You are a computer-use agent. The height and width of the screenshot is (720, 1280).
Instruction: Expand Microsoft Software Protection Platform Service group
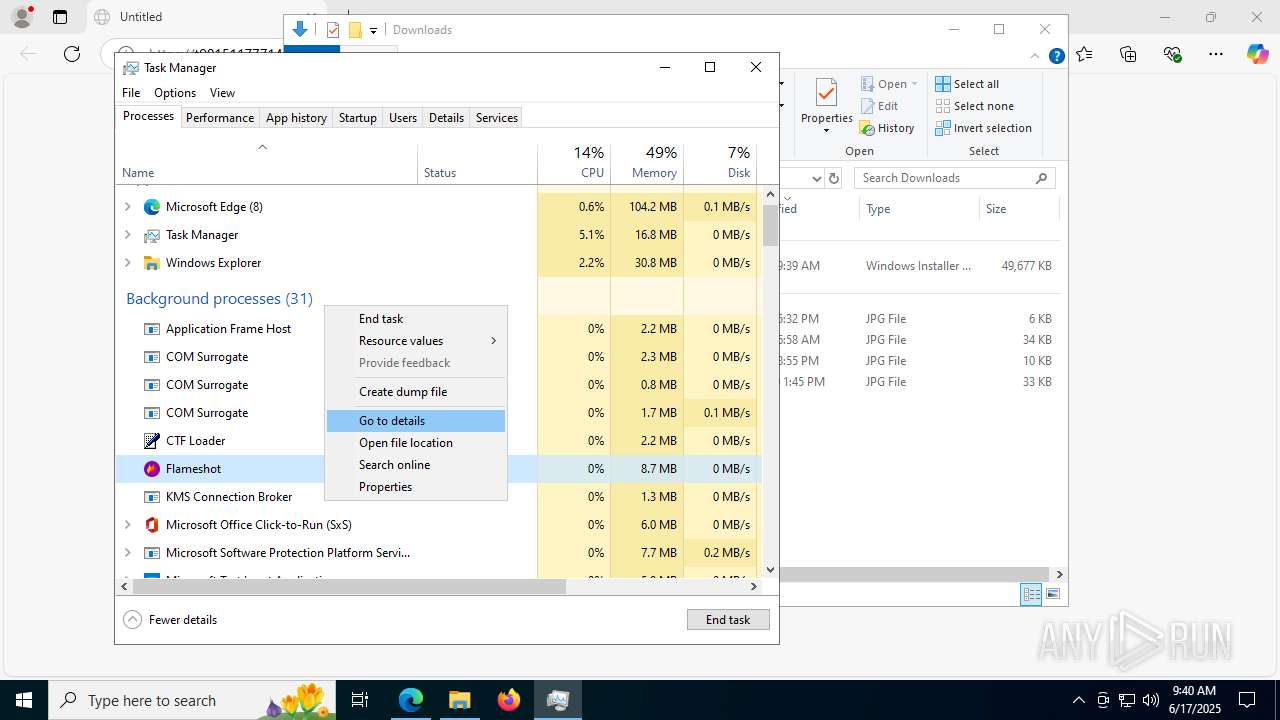pos(127,553)
